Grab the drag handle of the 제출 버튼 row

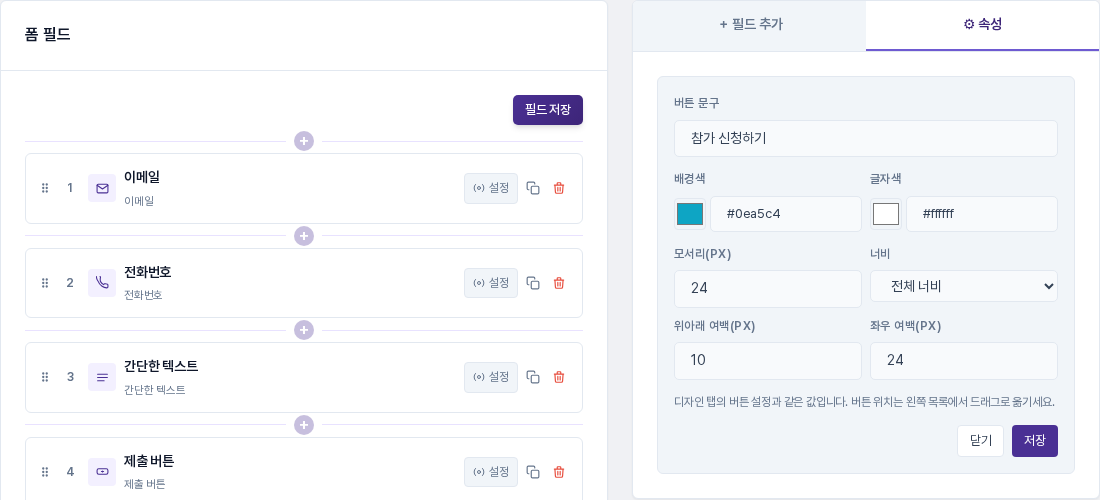point(45,472)
